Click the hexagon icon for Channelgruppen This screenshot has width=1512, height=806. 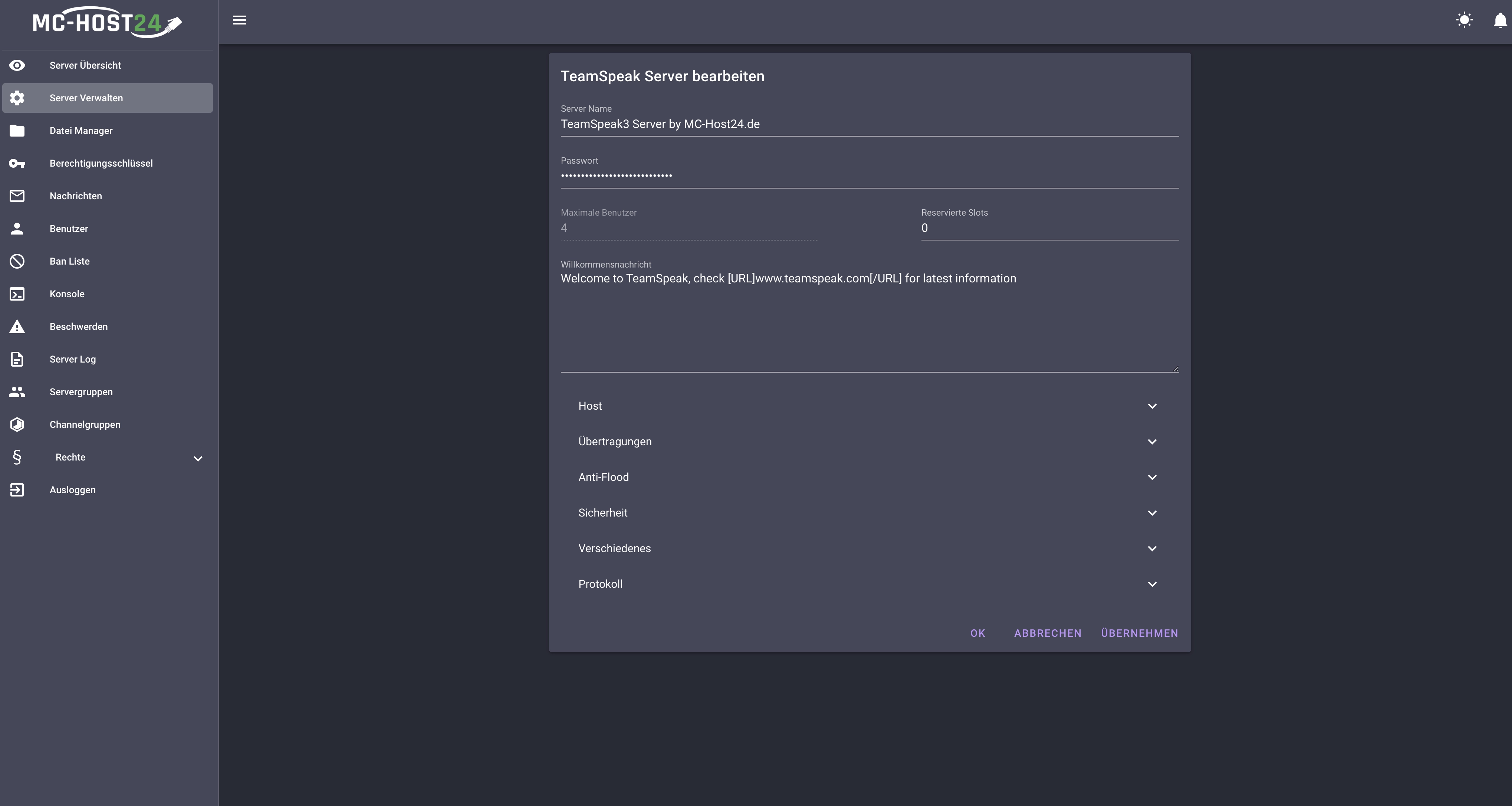coord(17,425)
